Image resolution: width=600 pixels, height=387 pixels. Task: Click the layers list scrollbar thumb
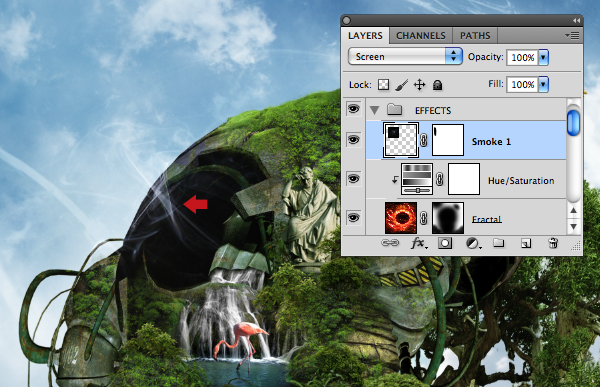(x=573, y=123)
